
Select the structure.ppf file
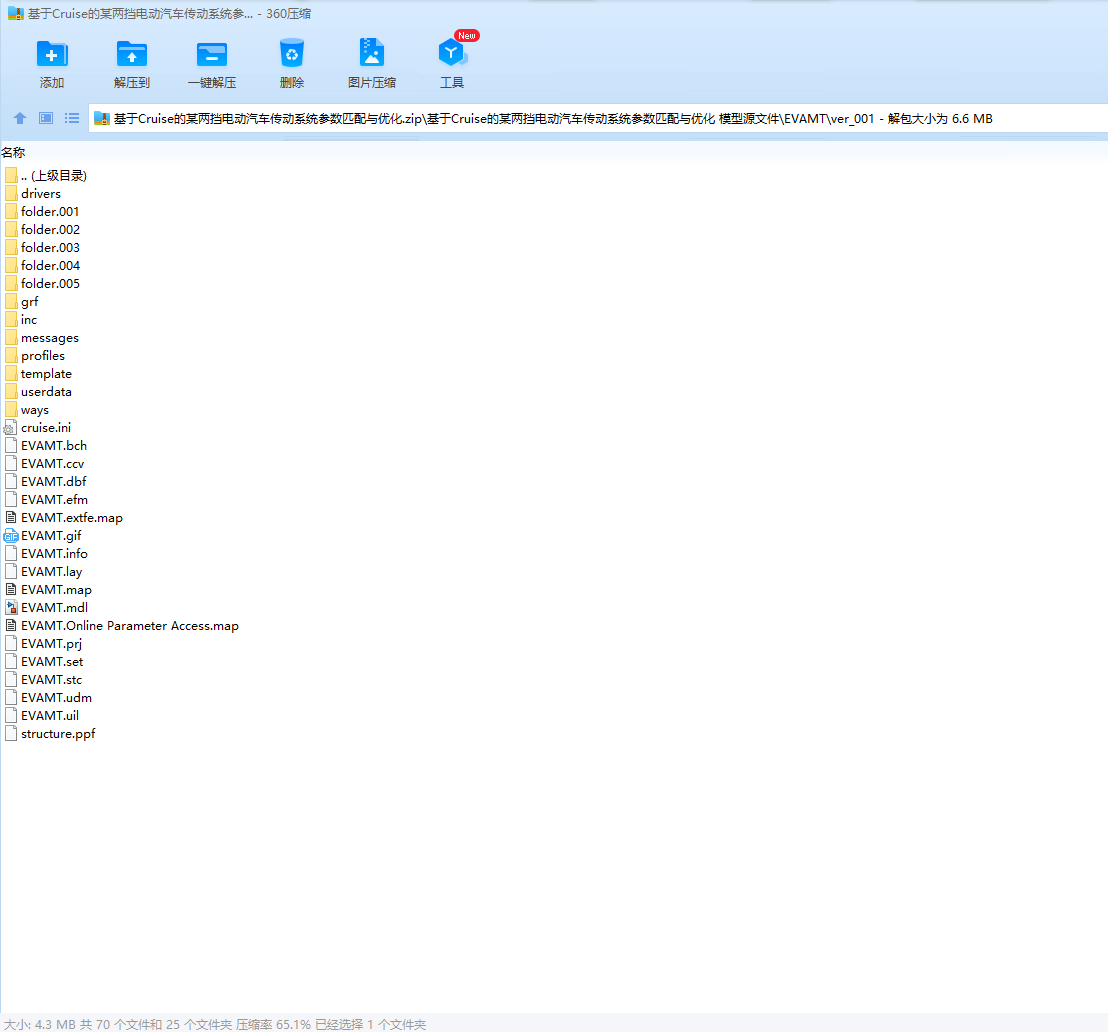pos(50,734)
